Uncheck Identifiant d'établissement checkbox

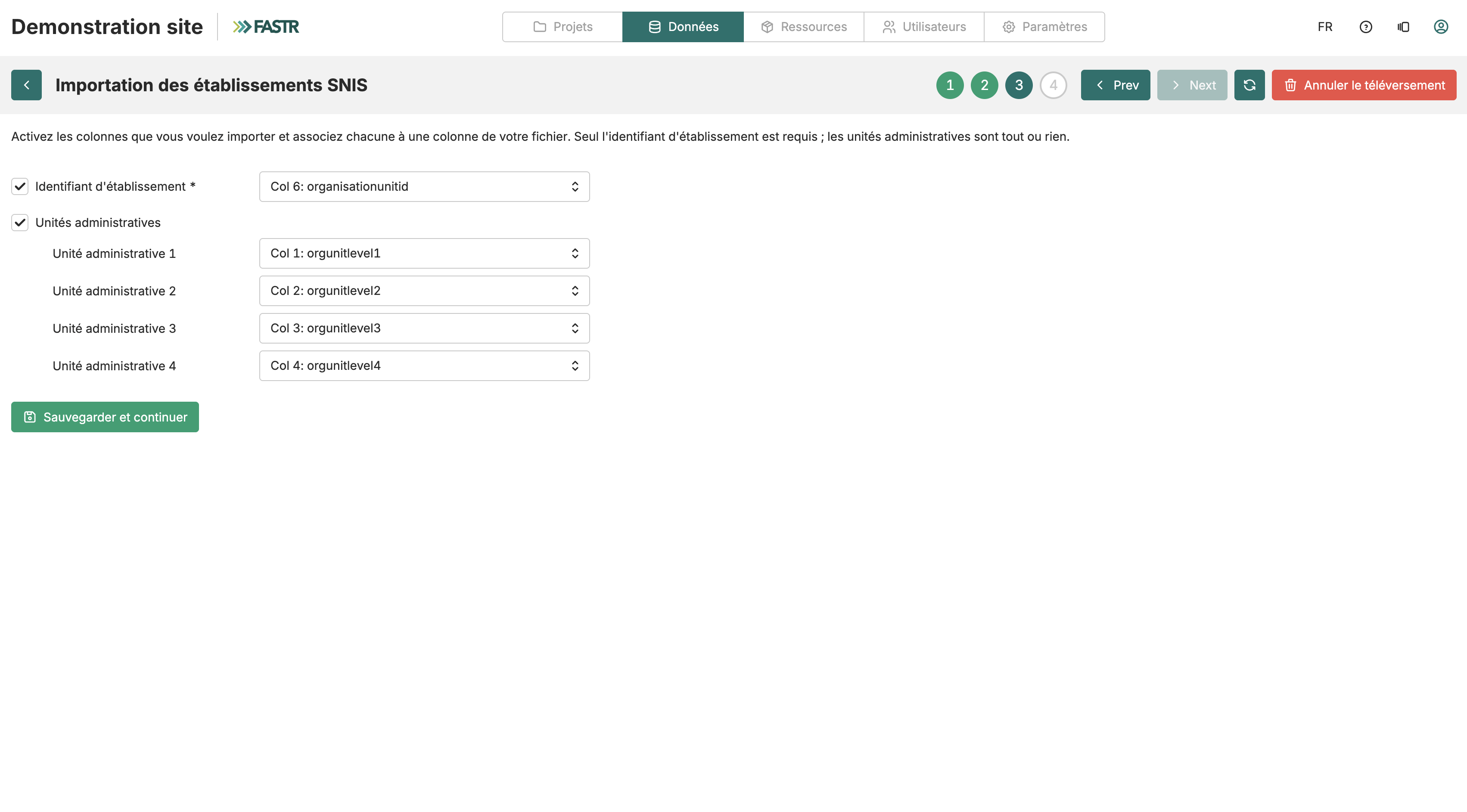(20, 186)
